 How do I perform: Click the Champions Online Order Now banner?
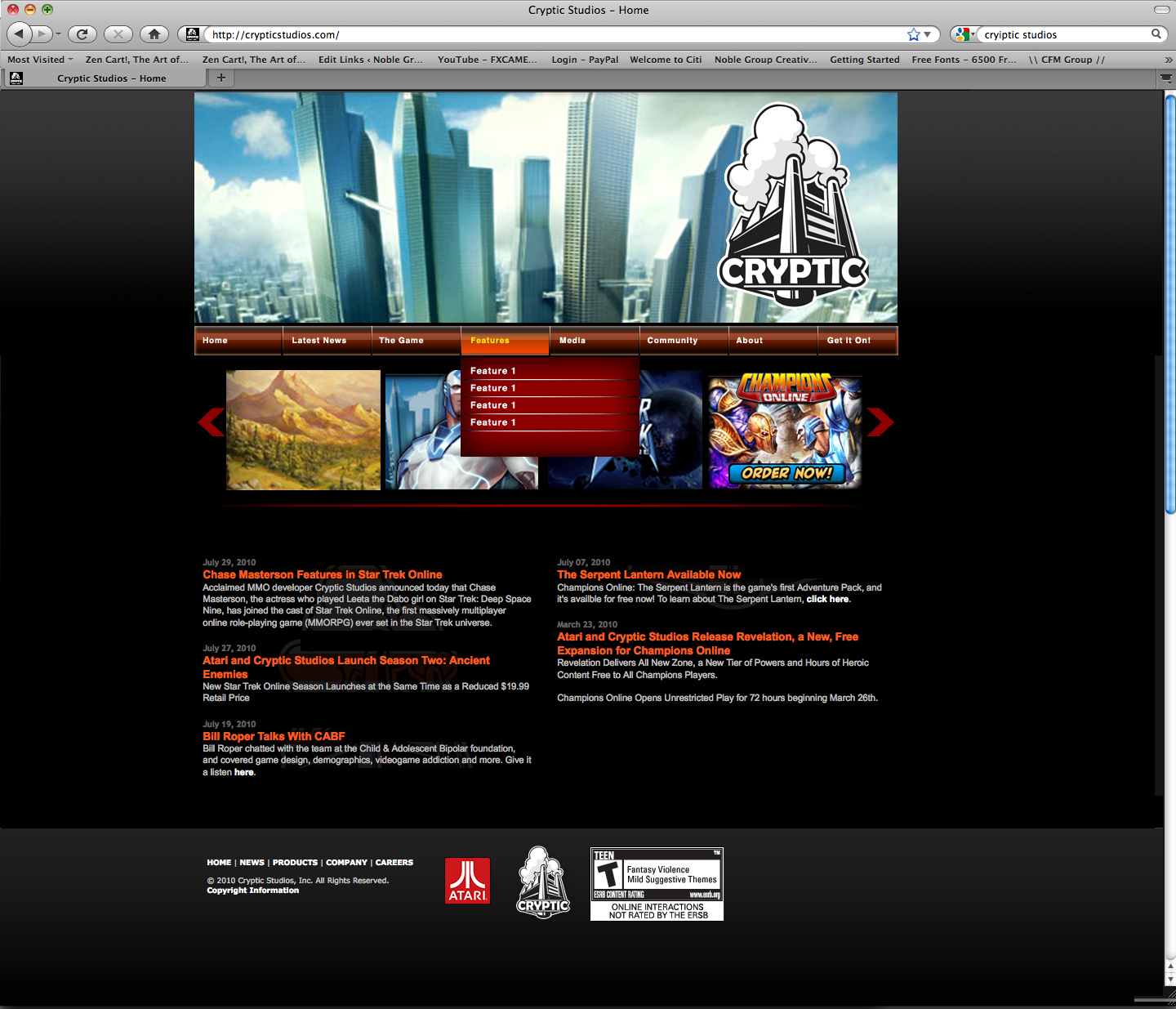(x=786, y=432)
